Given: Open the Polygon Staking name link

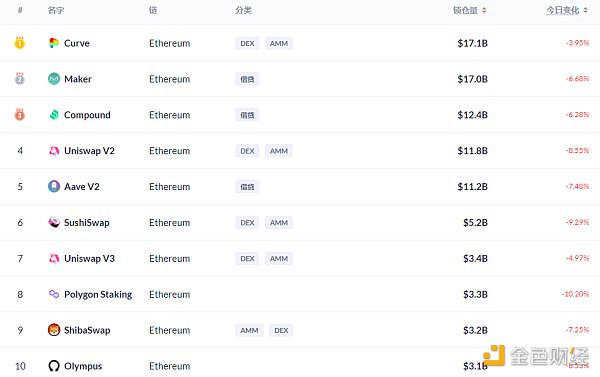Looking at the screenshot, I should 98,295.
